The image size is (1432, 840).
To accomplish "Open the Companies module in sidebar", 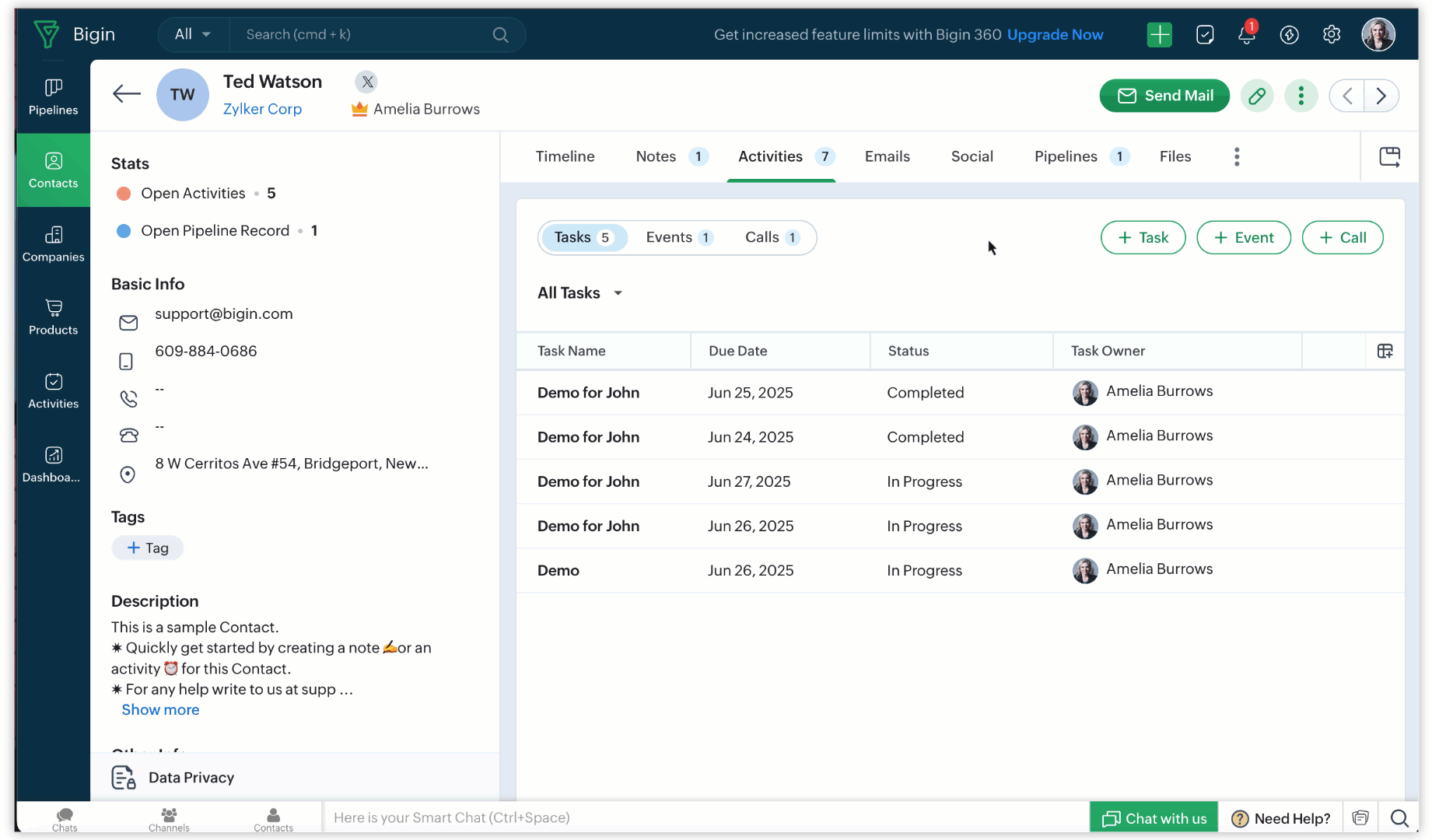I will (53, 244).
